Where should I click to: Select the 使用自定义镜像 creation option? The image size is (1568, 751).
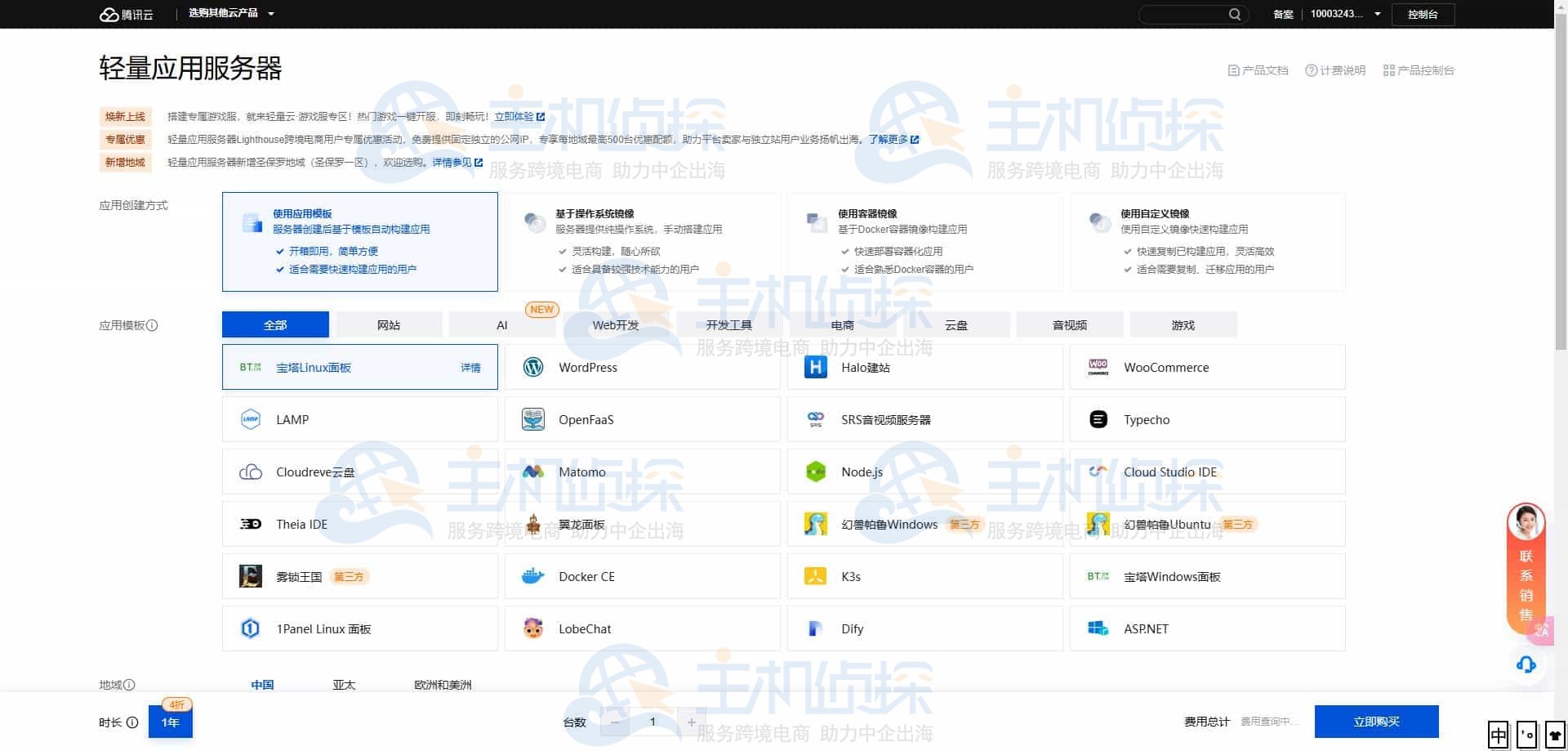(x=1207, y=242)
